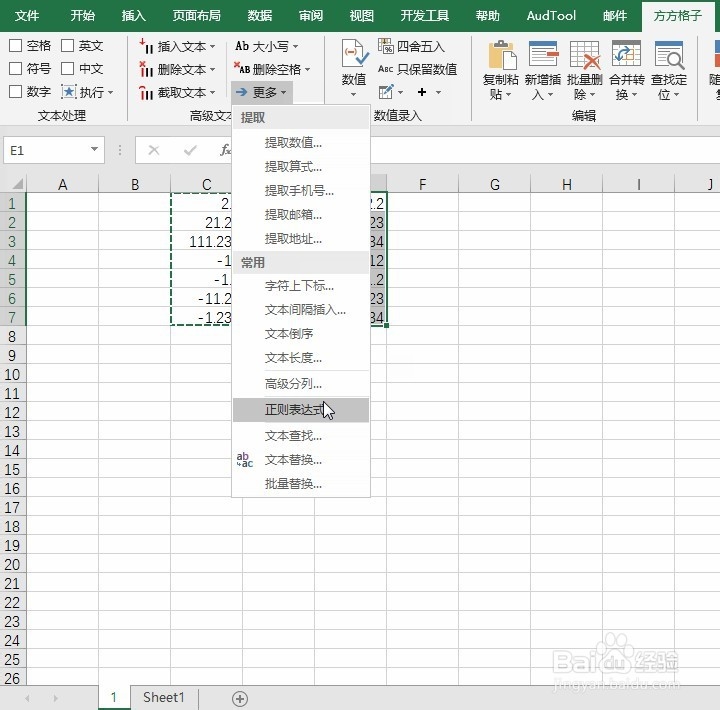The width and height of the screenshot is (720, 710).
Task: Click the 只保留数值 ABC icon
Action: coord(386,69)
